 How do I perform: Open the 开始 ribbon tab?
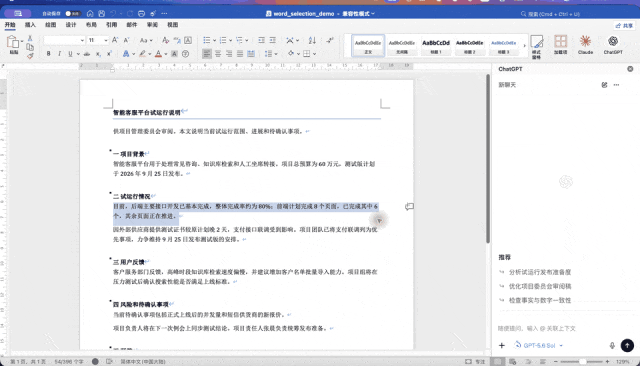point(10,25)
